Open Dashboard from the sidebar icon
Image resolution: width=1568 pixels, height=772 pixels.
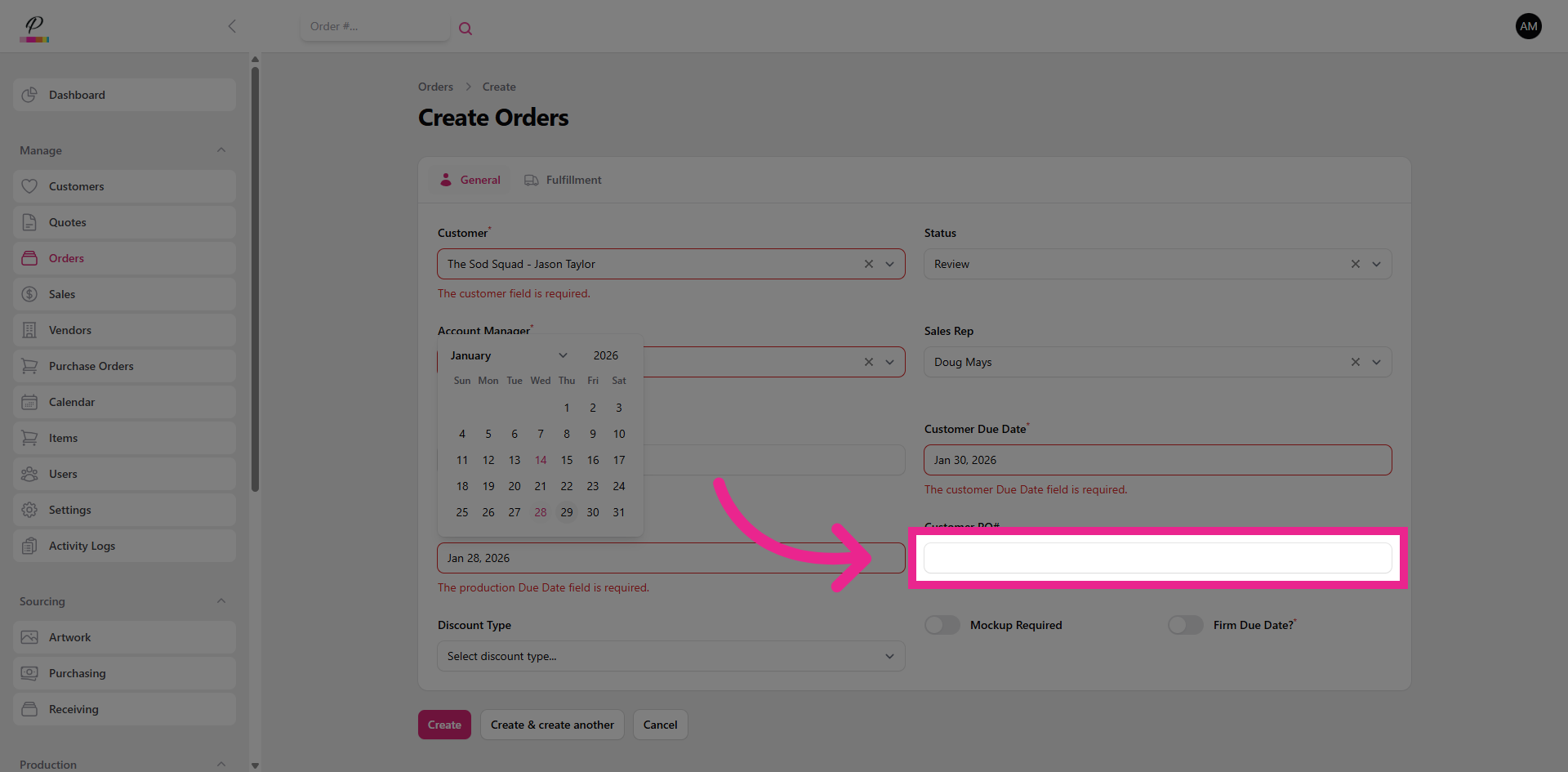(29, 95)
